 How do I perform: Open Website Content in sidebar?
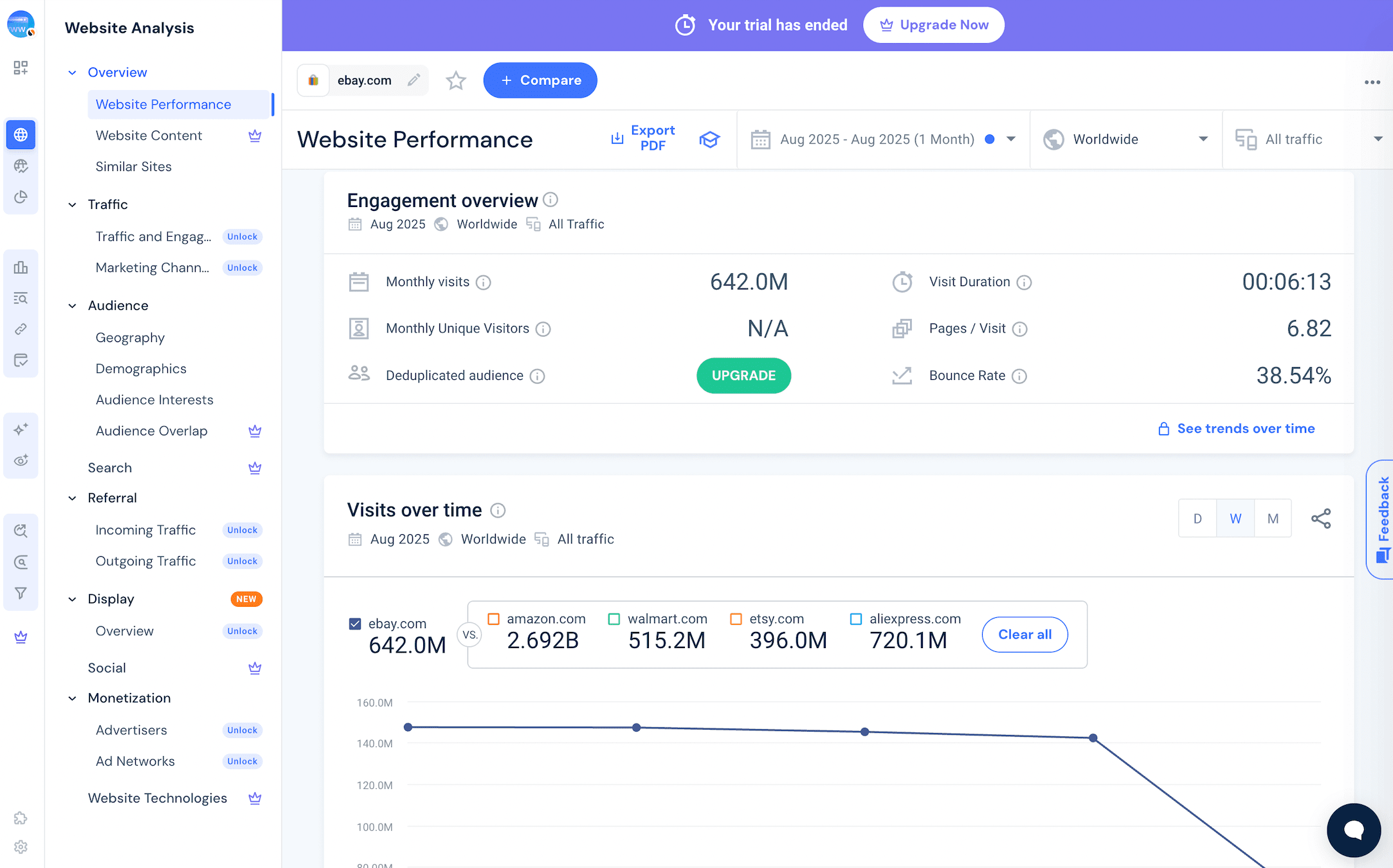click(x=149, y=136)
